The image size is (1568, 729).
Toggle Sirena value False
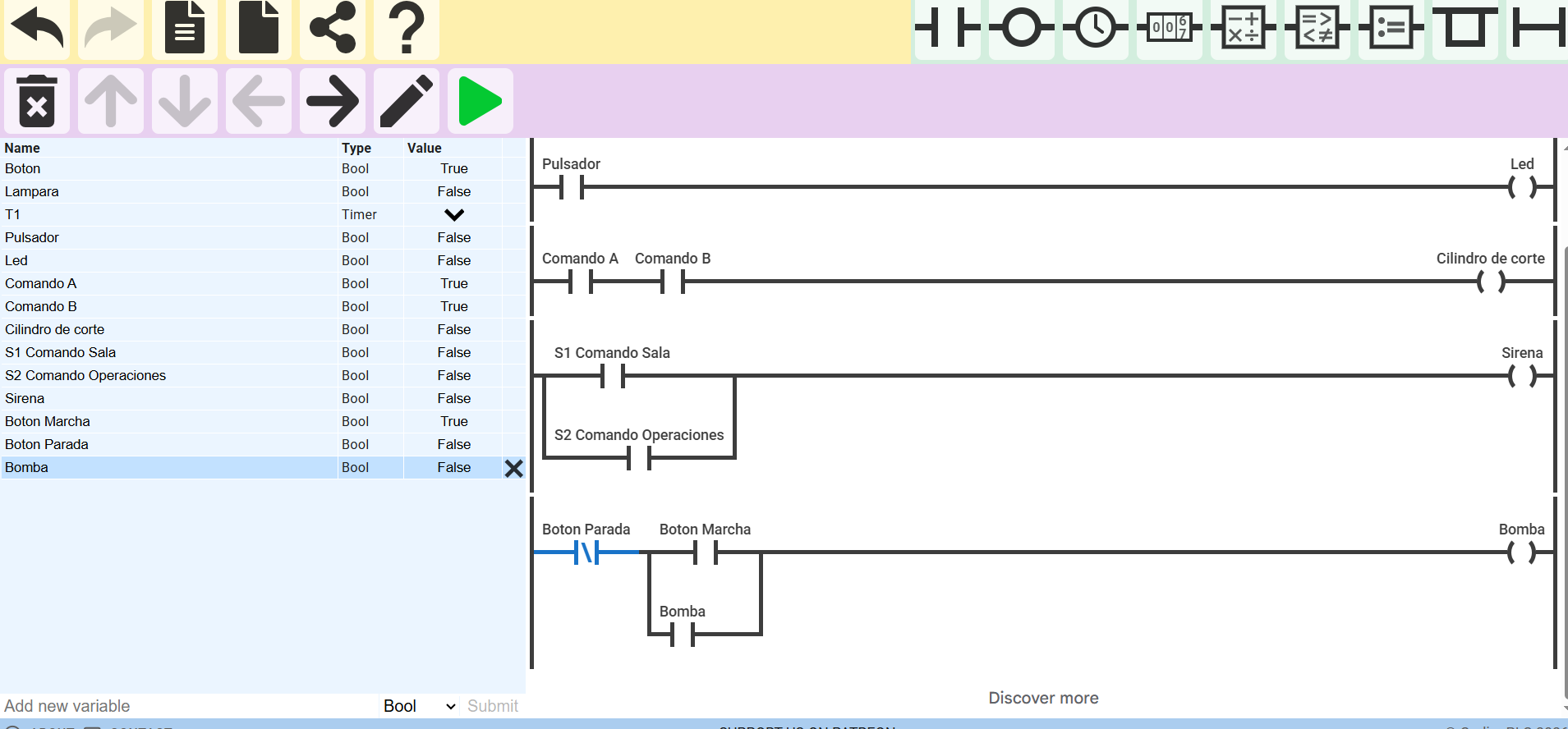pyautogui.click(x=454, y=398)
